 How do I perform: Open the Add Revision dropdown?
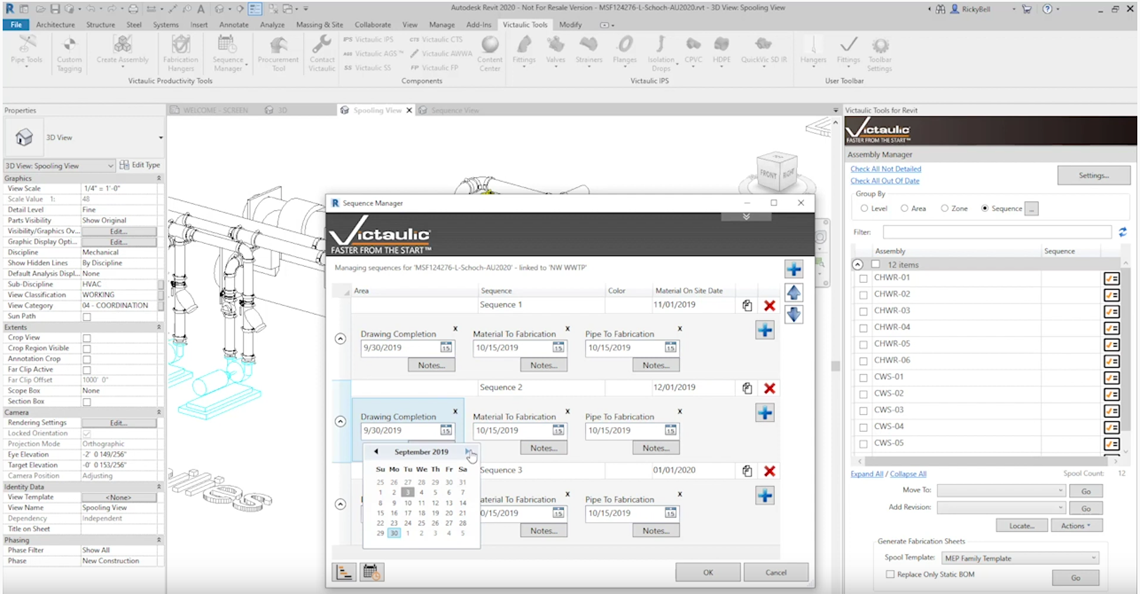coord(1001,508)
